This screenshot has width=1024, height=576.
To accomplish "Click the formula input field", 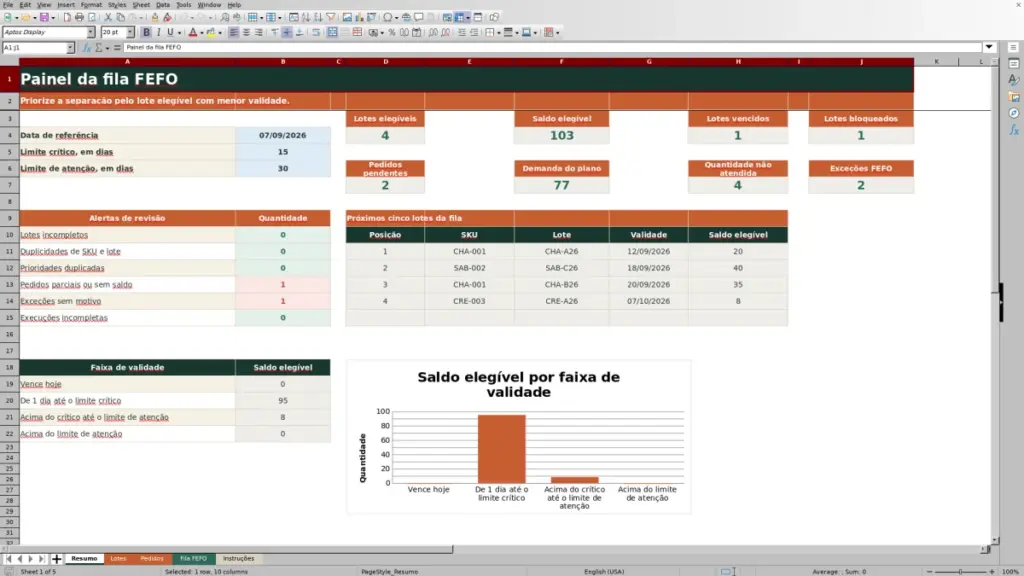I will tap(552, 48).
